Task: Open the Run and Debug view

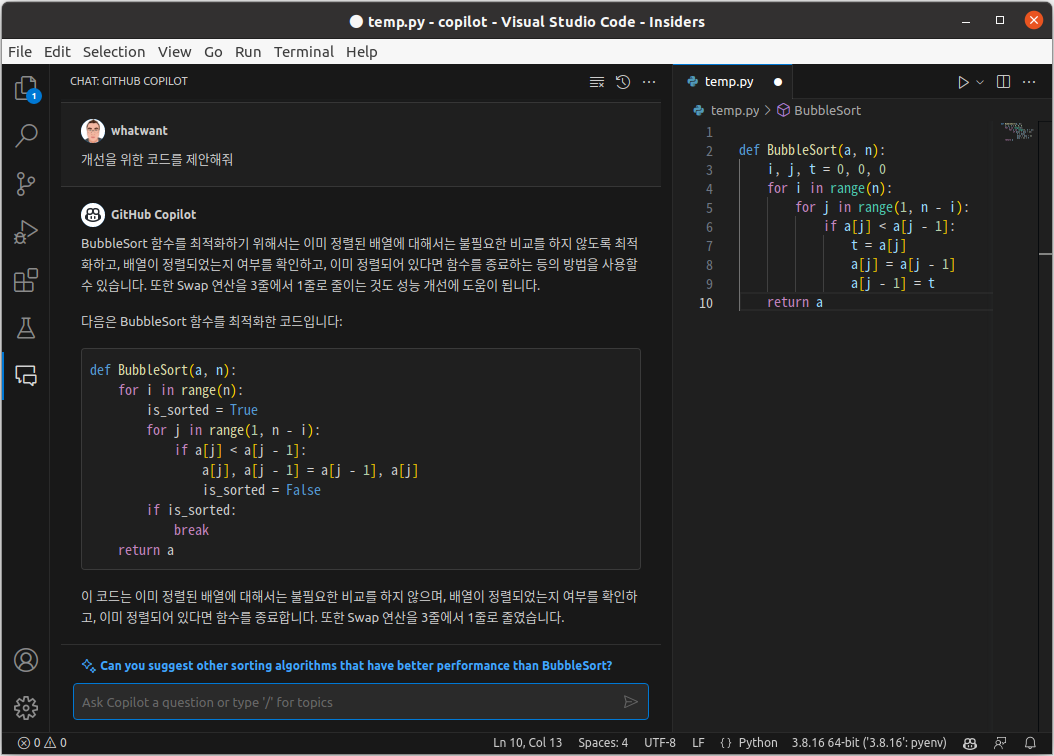Action: [26, 232]
